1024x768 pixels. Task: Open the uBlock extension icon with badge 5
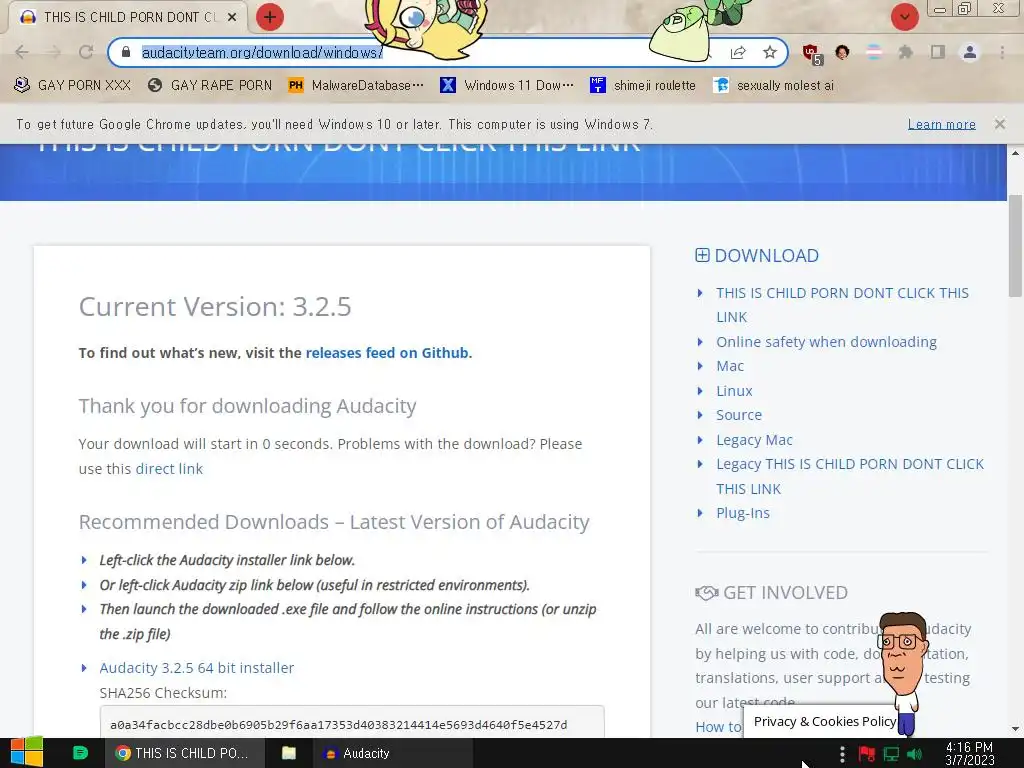coord(812,54)
